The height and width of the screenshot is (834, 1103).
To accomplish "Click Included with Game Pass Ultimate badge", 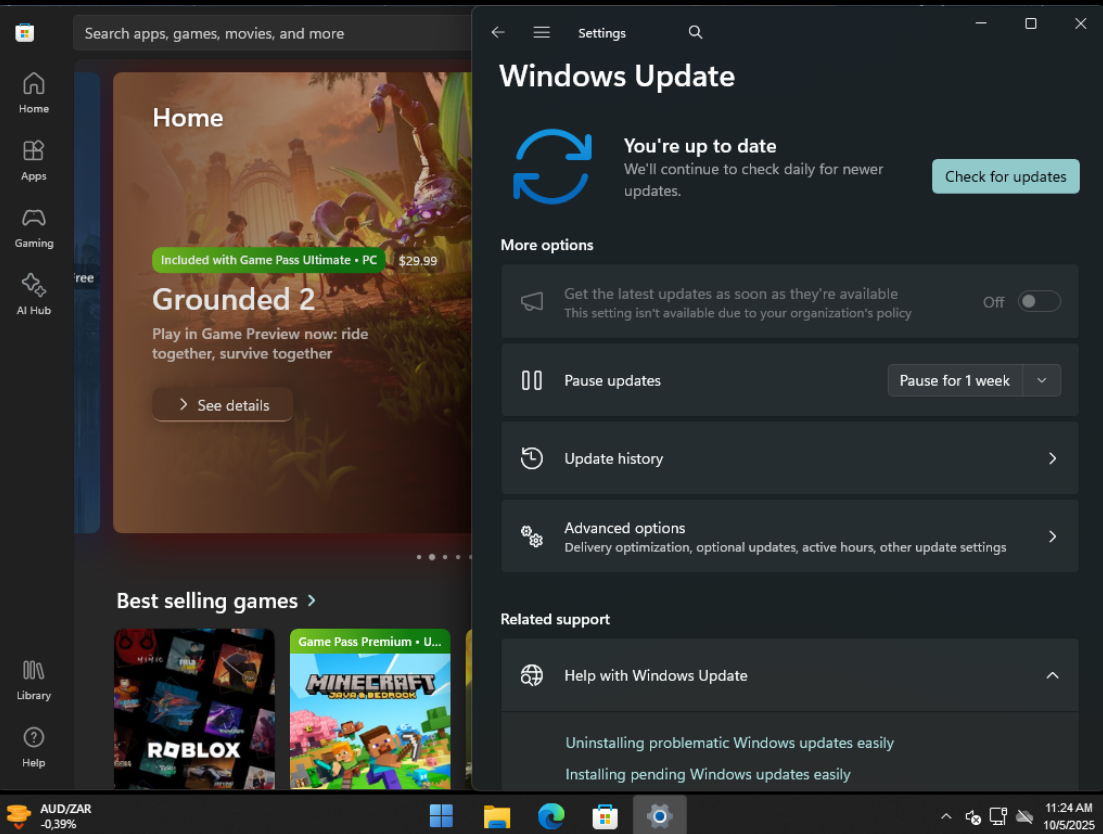I will (x=269, y=260).
